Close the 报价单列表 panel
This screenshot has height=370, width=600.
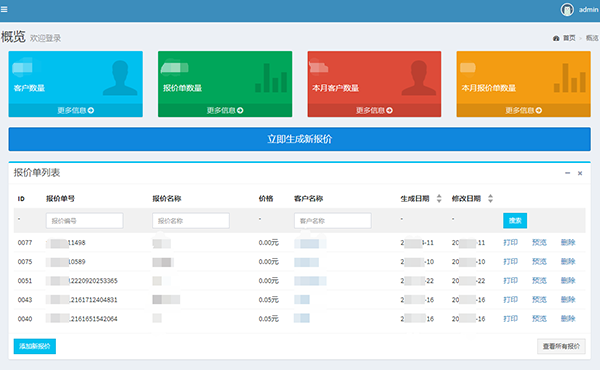(x=580, y=173)
